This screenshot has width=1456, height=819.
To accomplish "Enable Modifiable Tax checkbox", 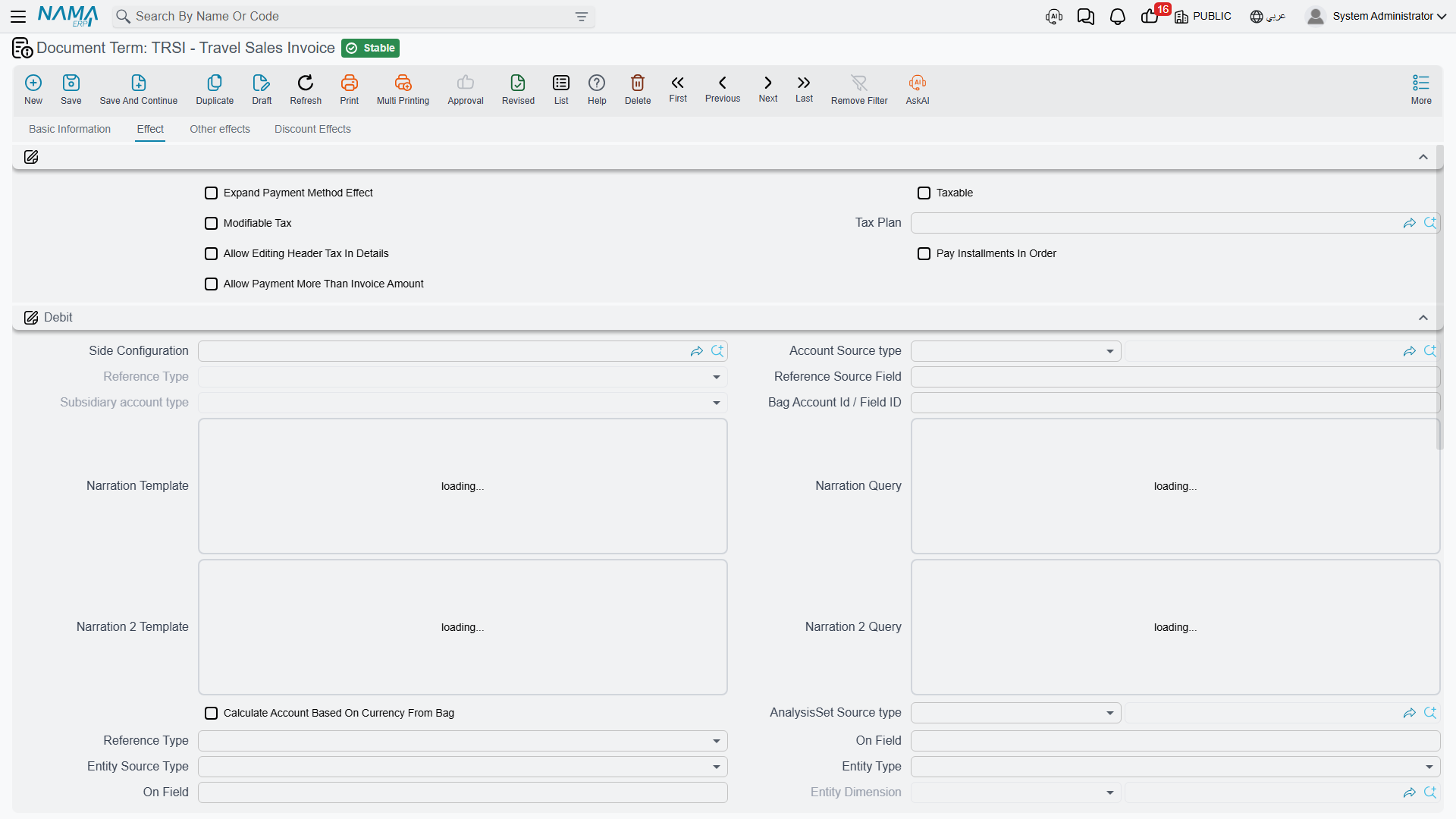I will [212, 224].
